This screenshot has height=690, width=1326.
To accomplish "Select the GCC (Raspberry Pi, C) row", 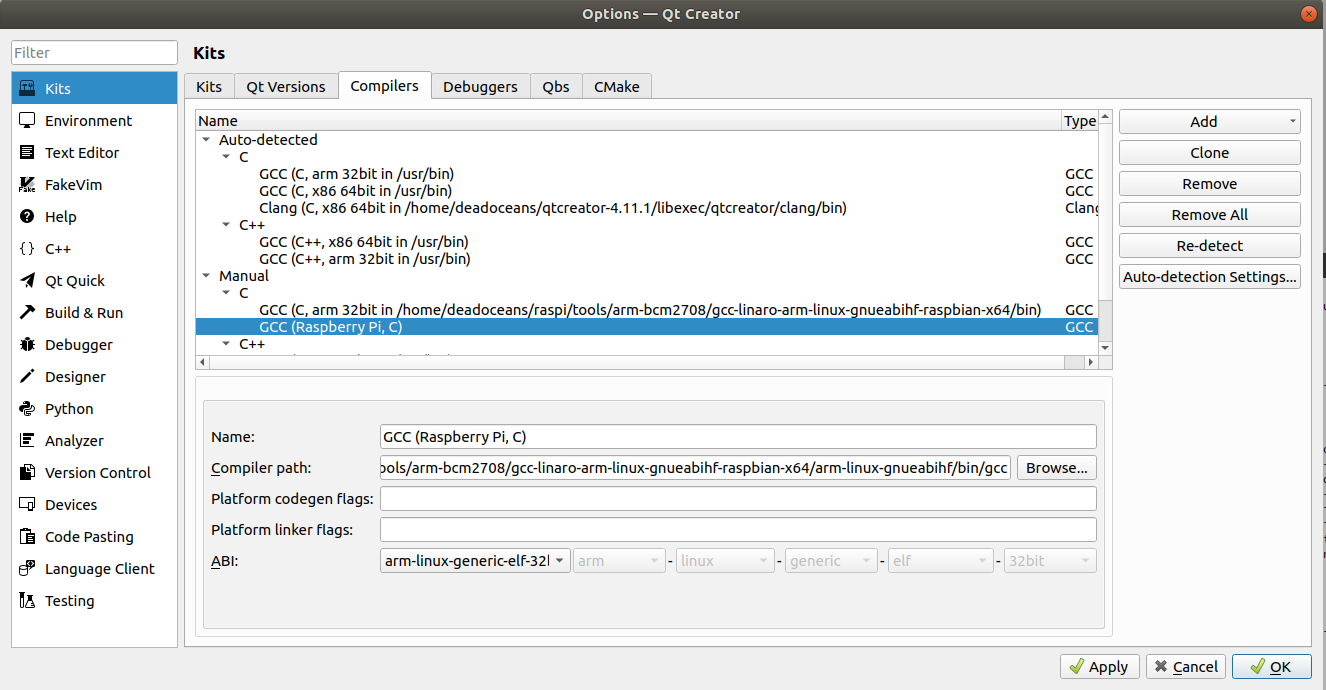I will [x=646, y=327].
